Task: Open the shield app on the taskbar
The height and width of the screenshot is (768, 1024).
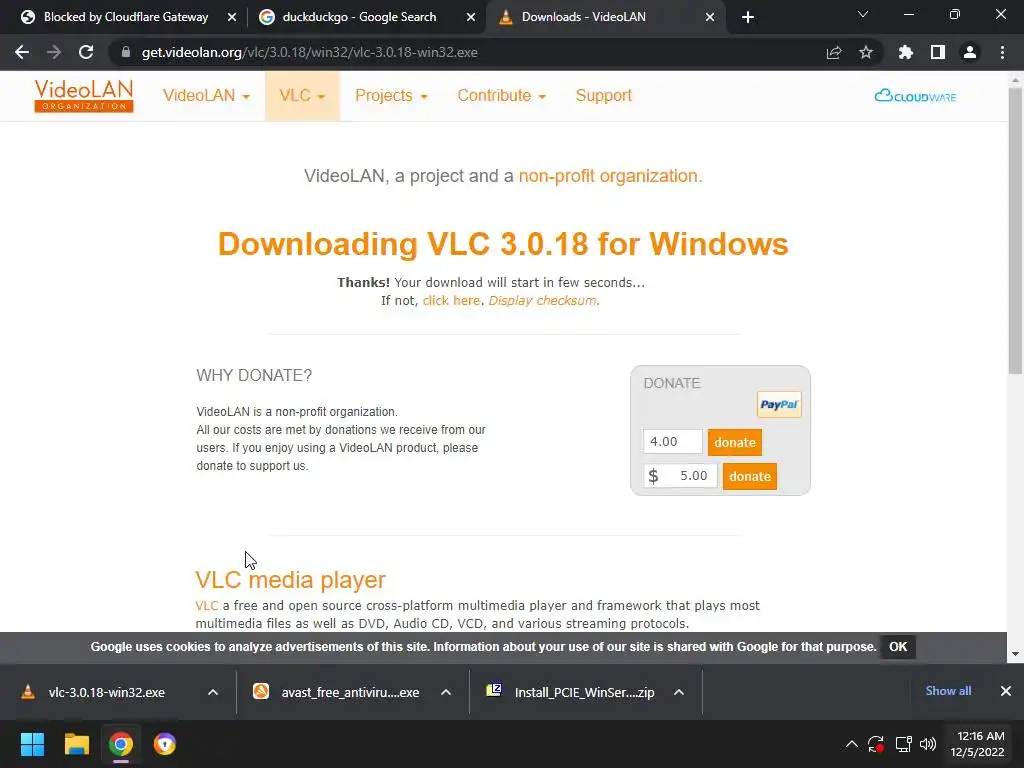Action: 165,744
